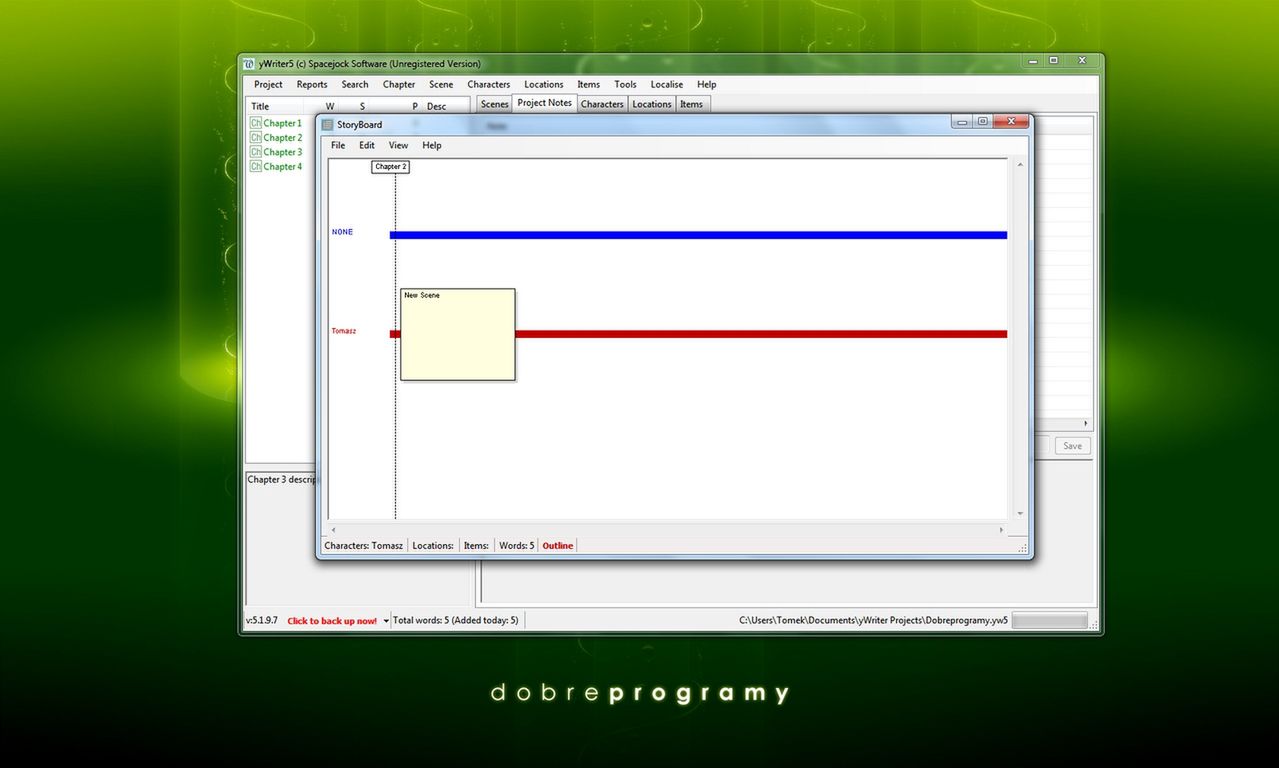Open the StoryBoard View menu
The image size is (1279, 768).
[x=398, y=145]
